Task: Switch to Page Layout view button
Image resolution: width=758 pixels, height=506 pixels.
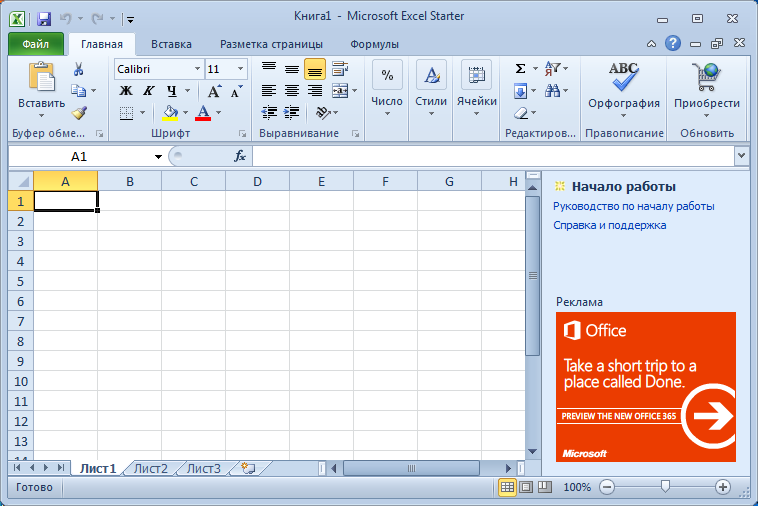Action: coord(526,487)
